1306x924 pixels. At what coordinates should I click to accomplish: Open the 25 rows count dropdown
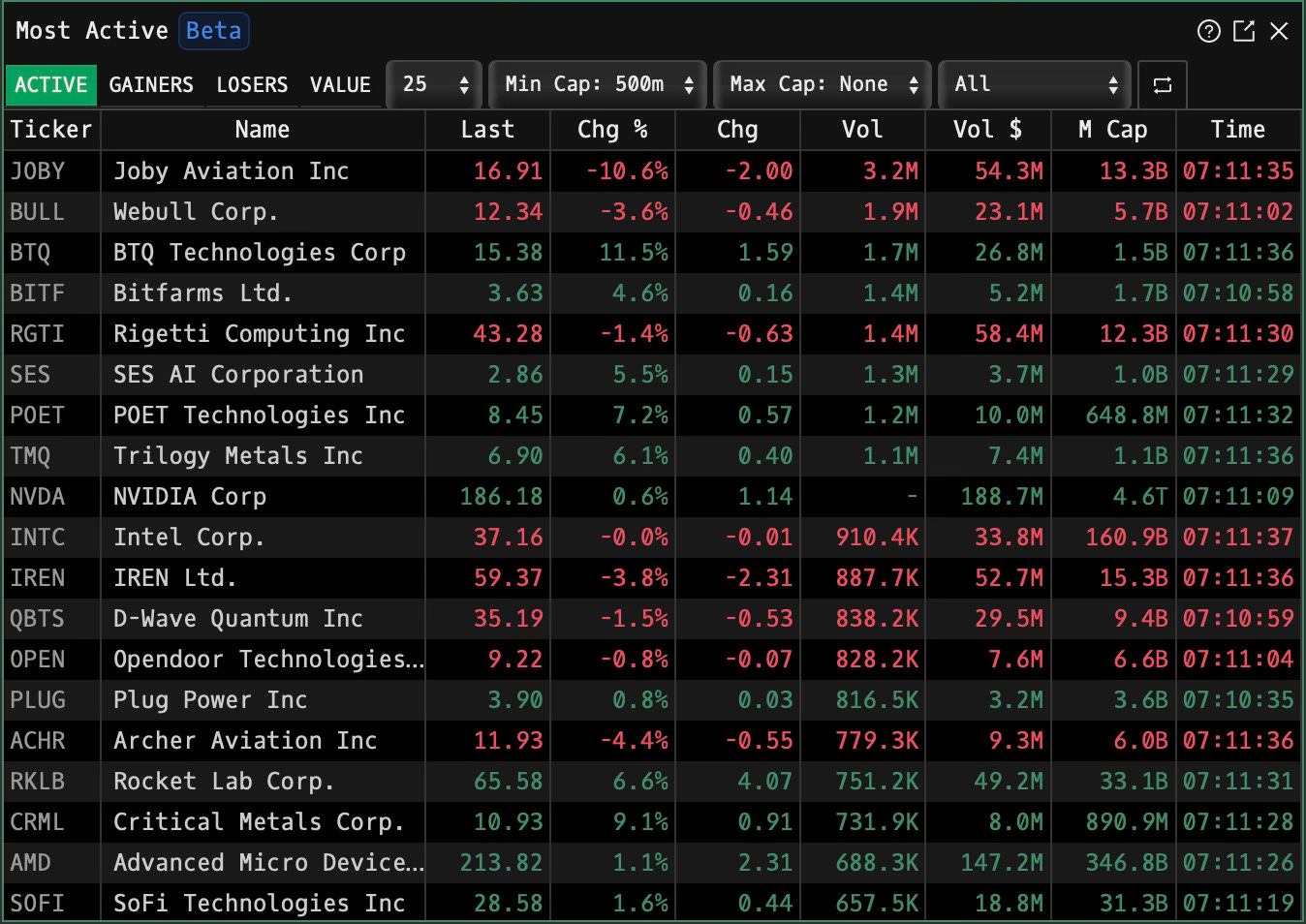pos(434,85)
